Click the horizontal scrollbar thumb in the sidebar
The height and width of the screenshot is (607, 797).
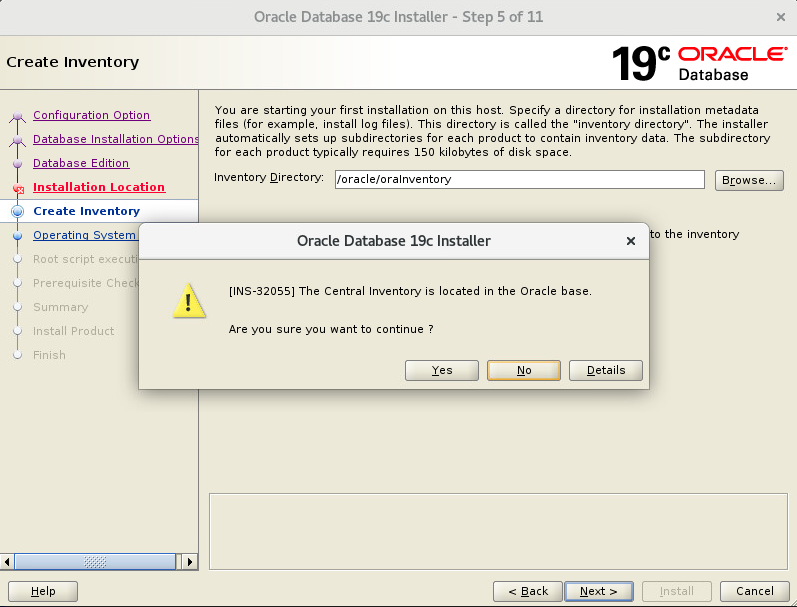pos(95,562)
